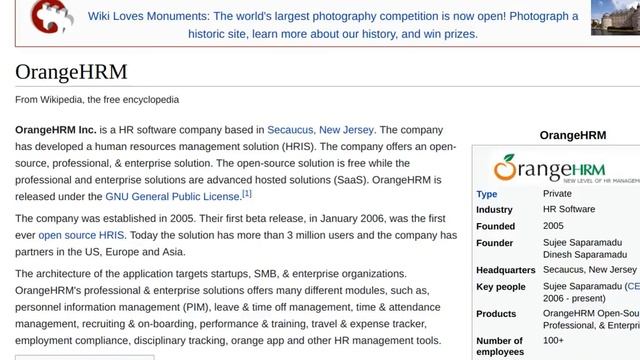
Task: Click the Headquarters row value in infobox
Action: [589, 269]
